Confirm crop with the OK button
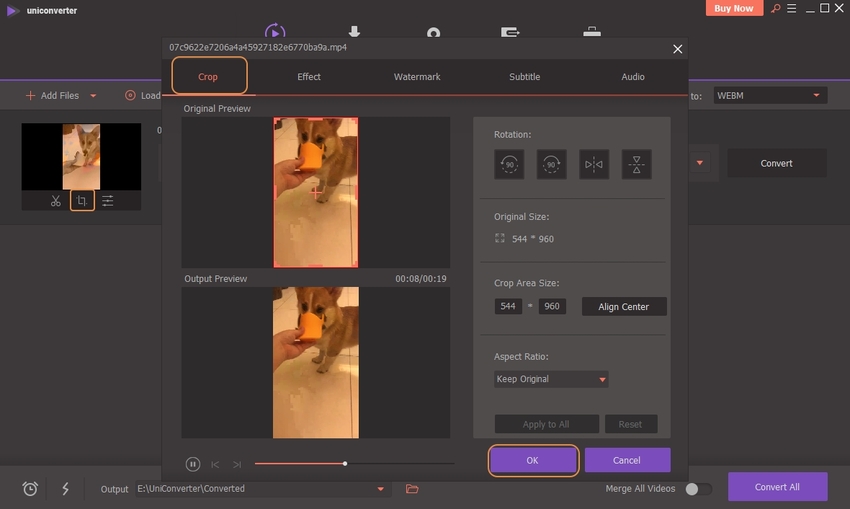The width and height of the screenshot is (850, 509). pyautogui.click(x=532, y=460)
